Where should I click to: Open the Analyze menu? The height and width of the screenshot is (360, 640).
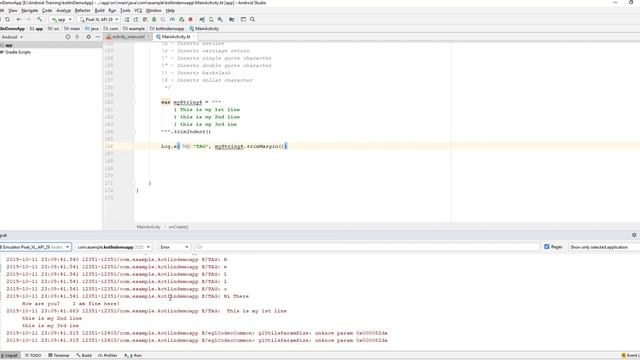coord(63,10)
